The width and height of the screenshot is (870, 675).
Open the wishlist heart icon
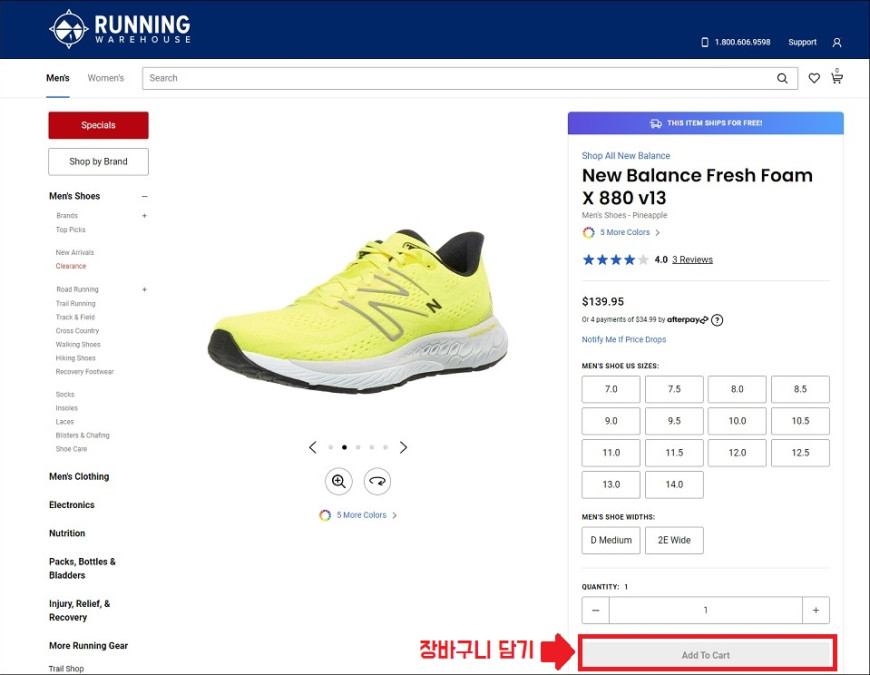[814, 78]
